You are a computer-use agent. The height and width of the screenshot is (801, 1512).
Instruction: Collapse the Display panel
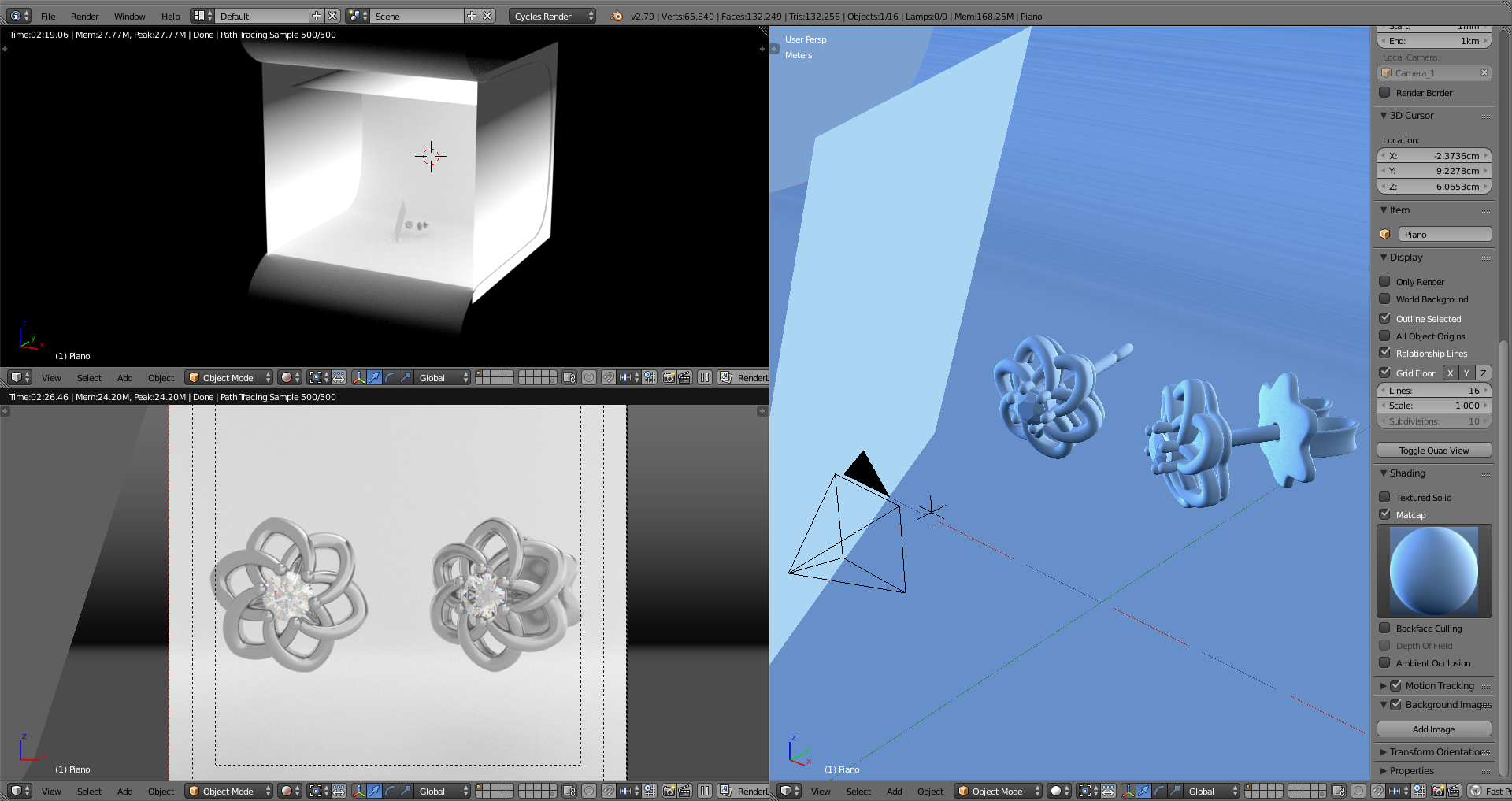coord(1384,257)
